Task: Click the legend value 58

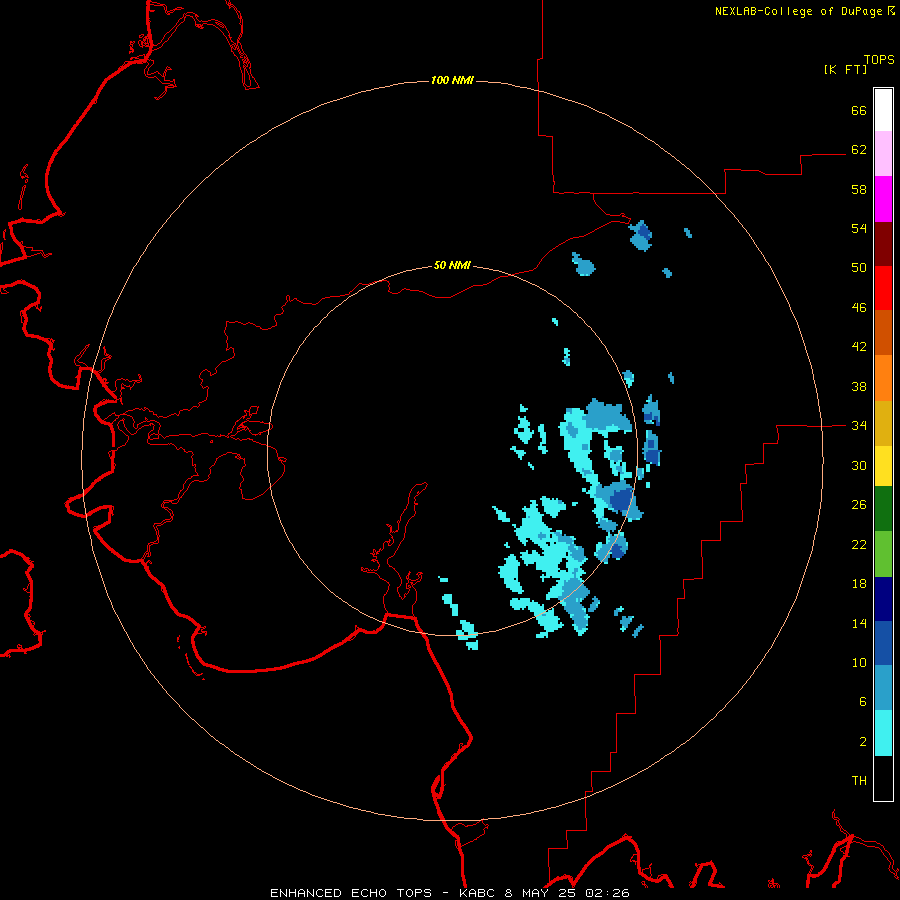Action: (x=859, y=189)
